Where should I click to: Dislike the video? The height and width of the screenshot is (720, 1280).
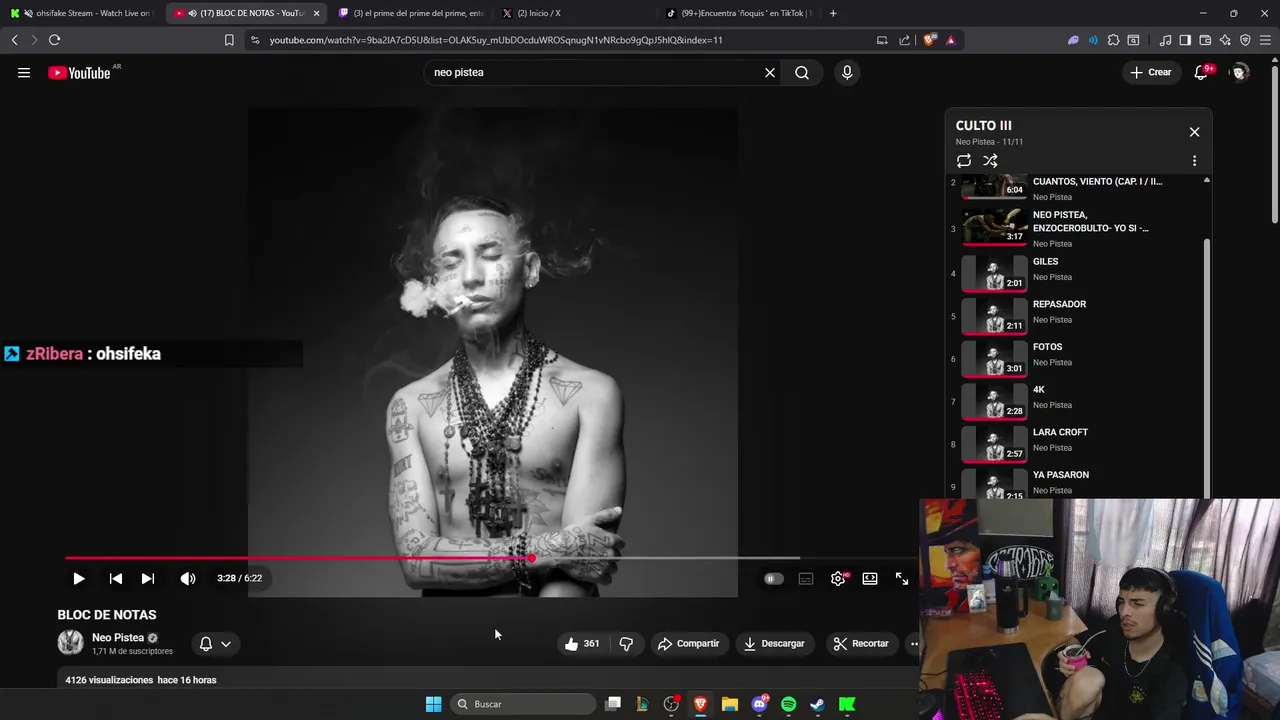tap(626, 644)
